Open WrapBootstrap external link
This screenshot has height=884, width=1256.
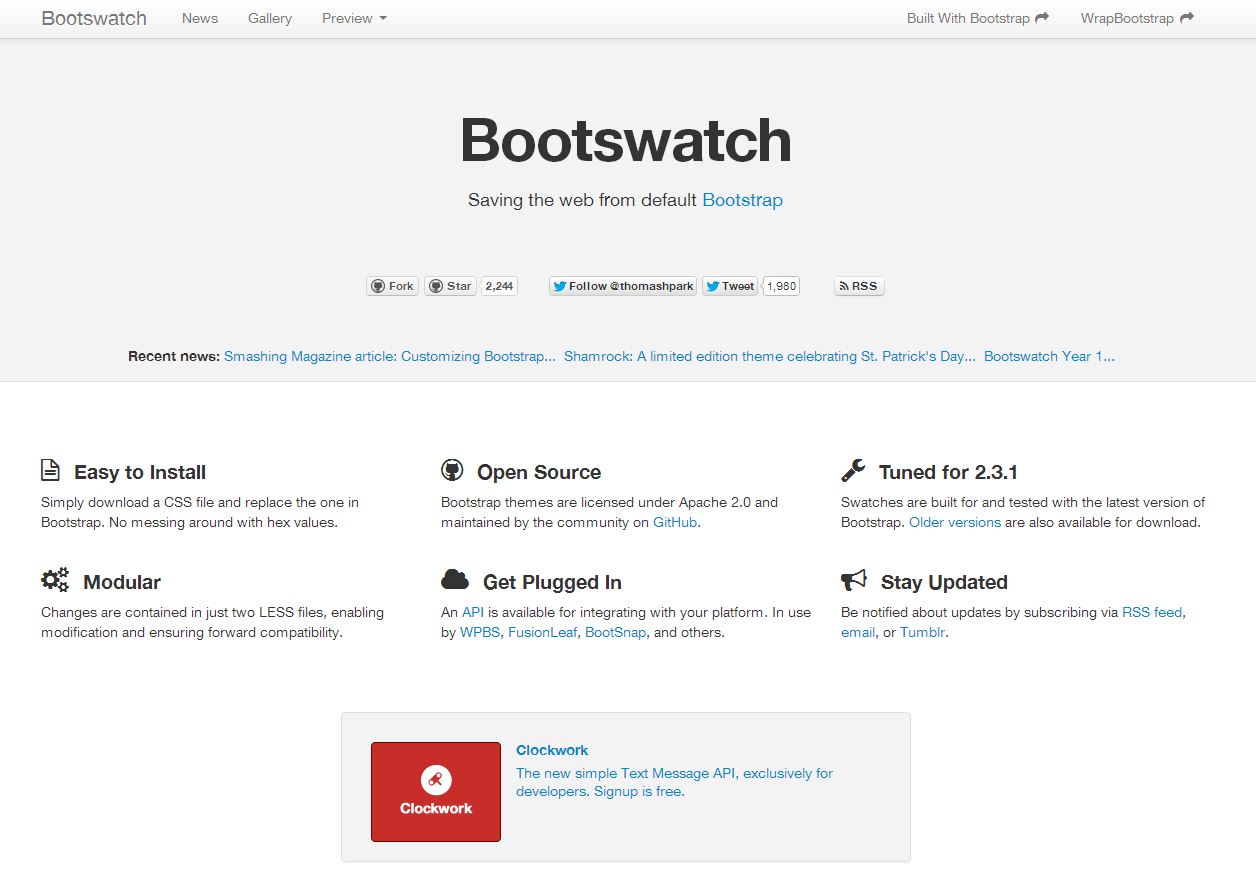point(1137,18)
